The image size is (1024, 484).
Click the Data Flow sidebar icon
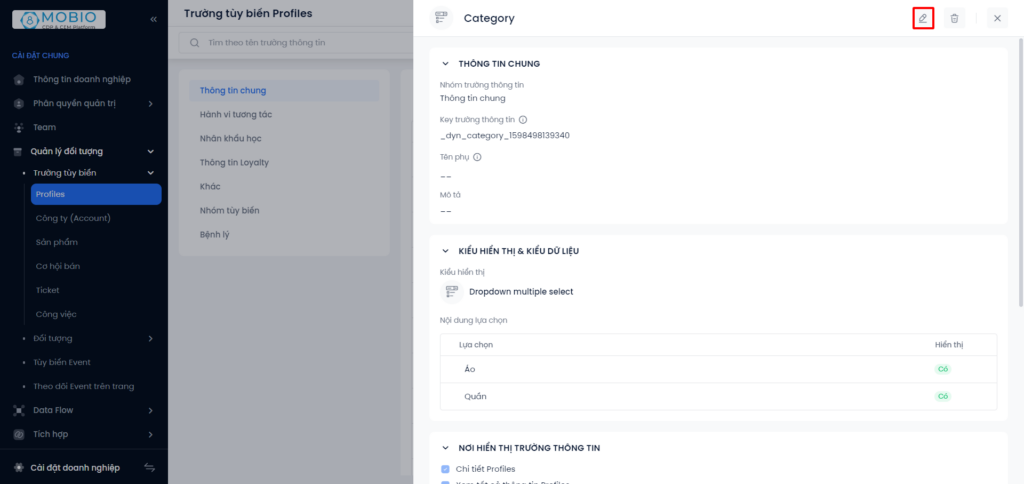(19, 410)
